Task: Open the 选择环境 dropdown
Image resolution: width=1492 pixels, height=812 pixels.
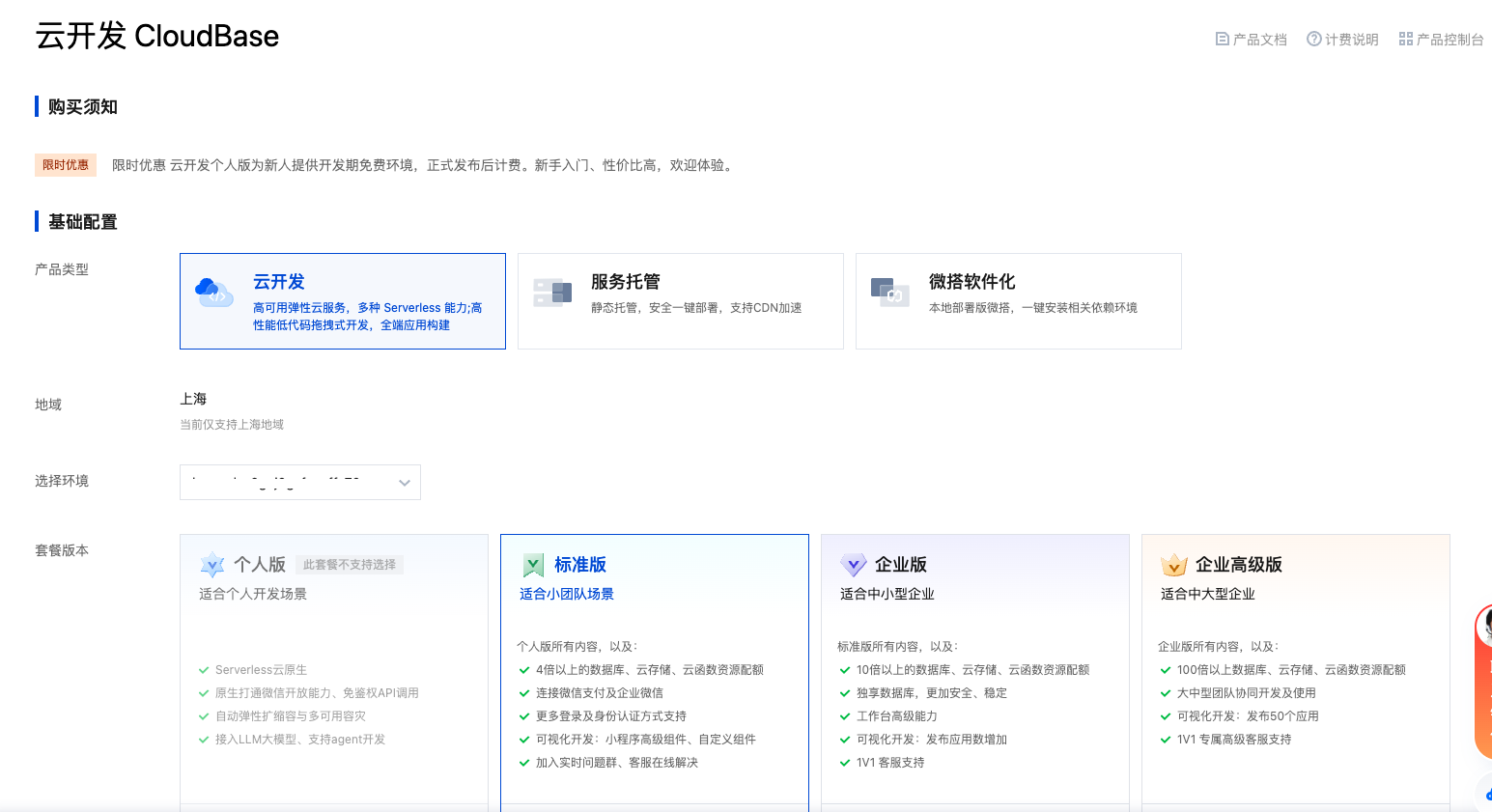Action: (x=300, y=483)
